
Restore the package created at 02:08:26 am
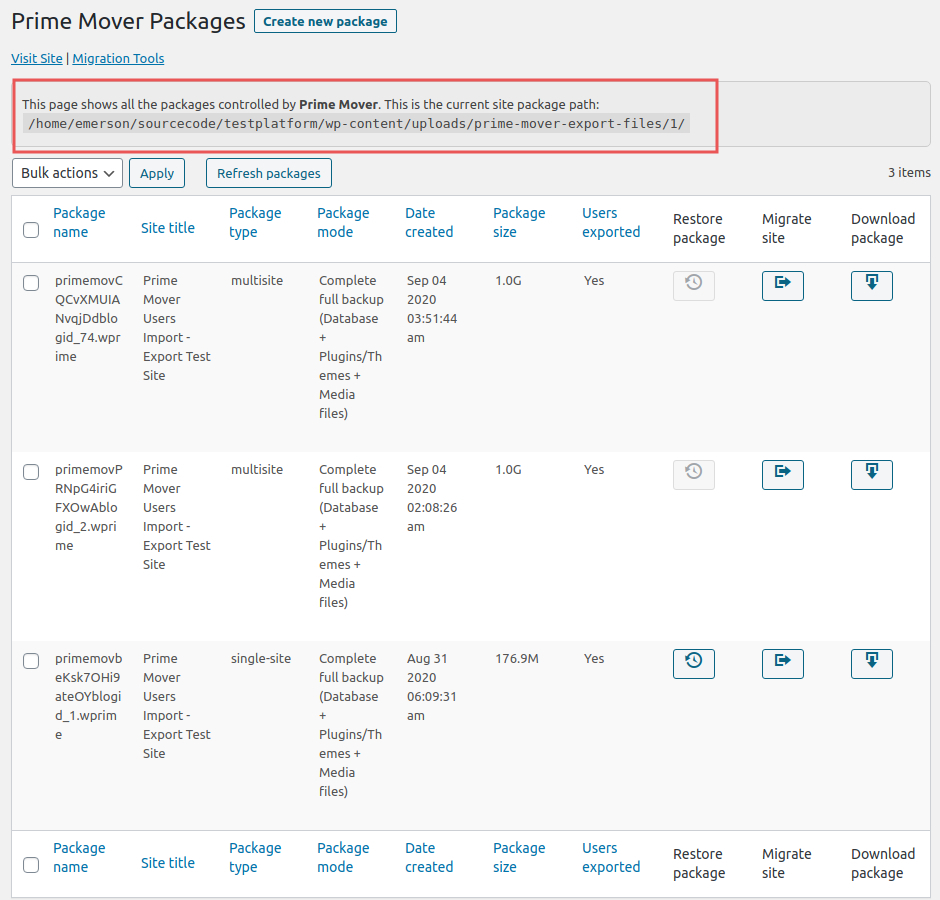pos(694,475)
